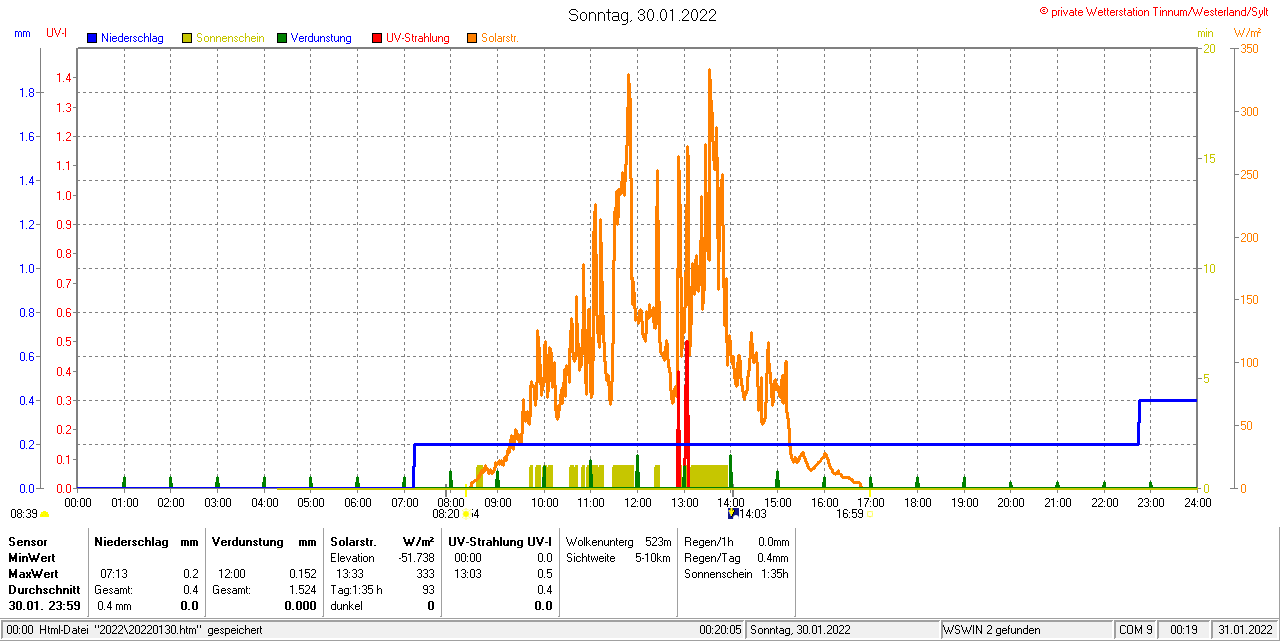Click the Durchschnitt row label
This screenshot has height=641, width=1280.
[x=44, y=589]
